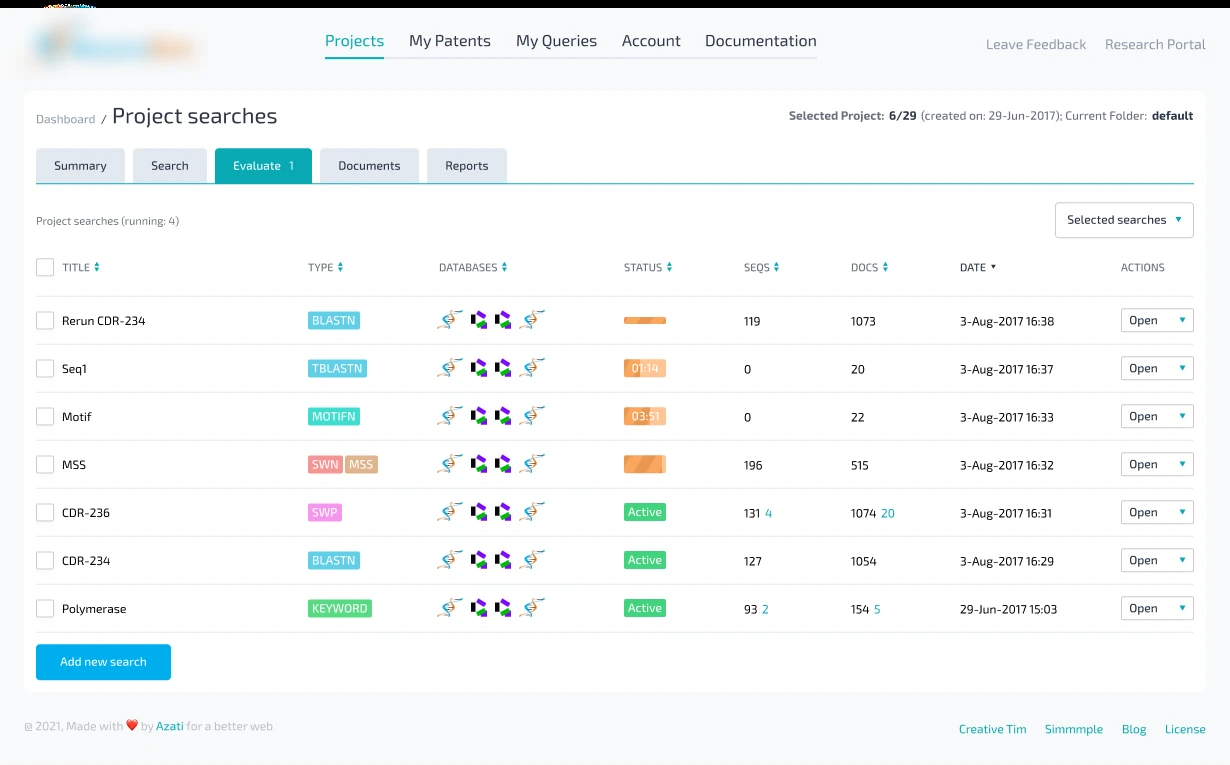Image resolution: width=1230 pixels, height=765 pixels.
Task: Click the Active status badge for CDR-236
Action: tap(645, 513)
